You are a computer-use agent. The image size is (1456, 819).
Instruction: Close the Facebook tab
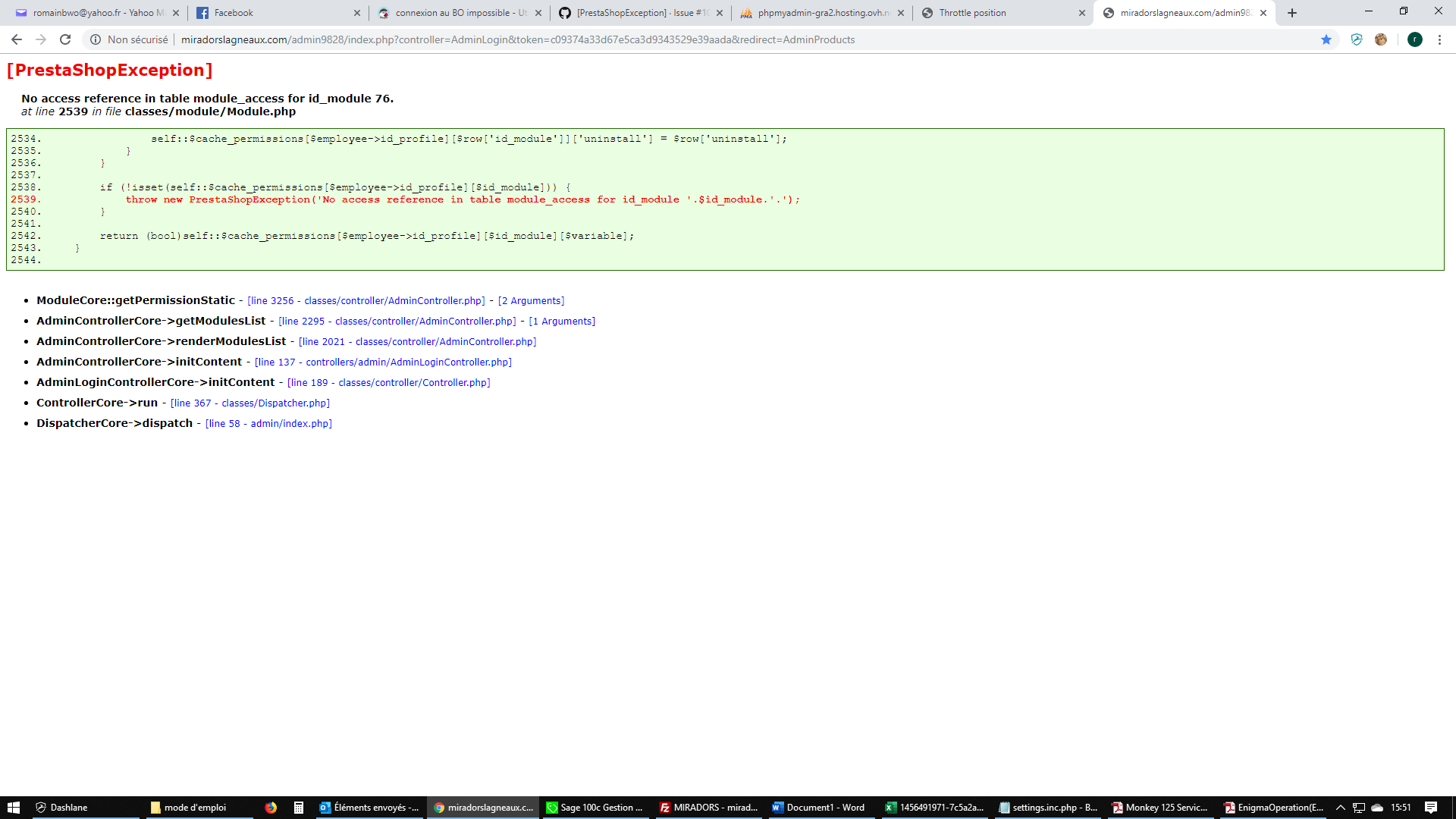coord(357,13)
